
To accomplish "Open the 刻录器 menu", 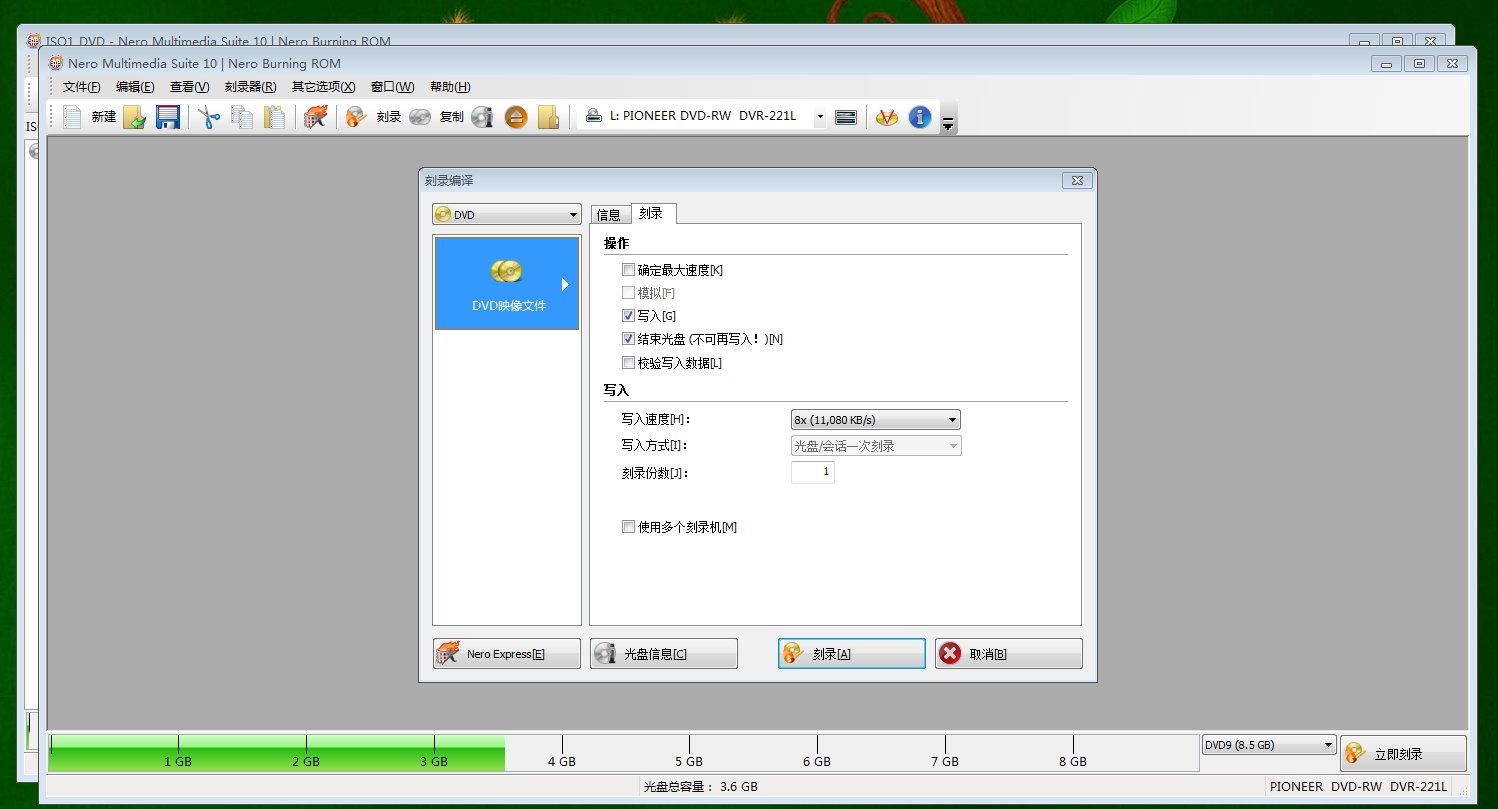I will point(248,87).
